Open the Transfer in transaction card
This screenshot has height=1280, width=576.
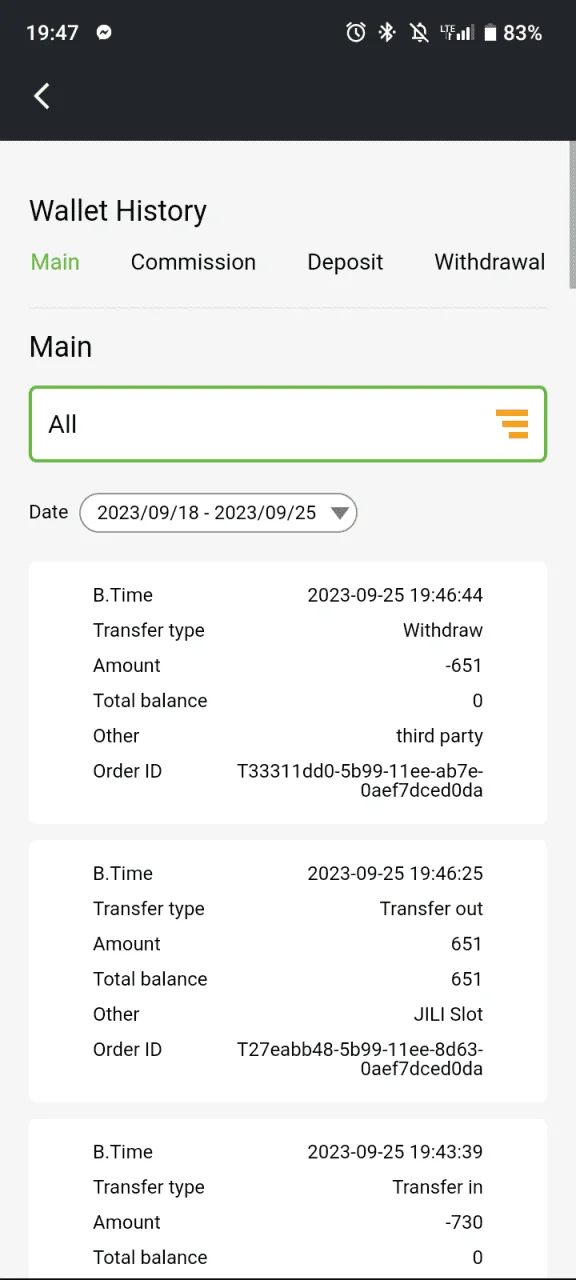(288, 1198)
